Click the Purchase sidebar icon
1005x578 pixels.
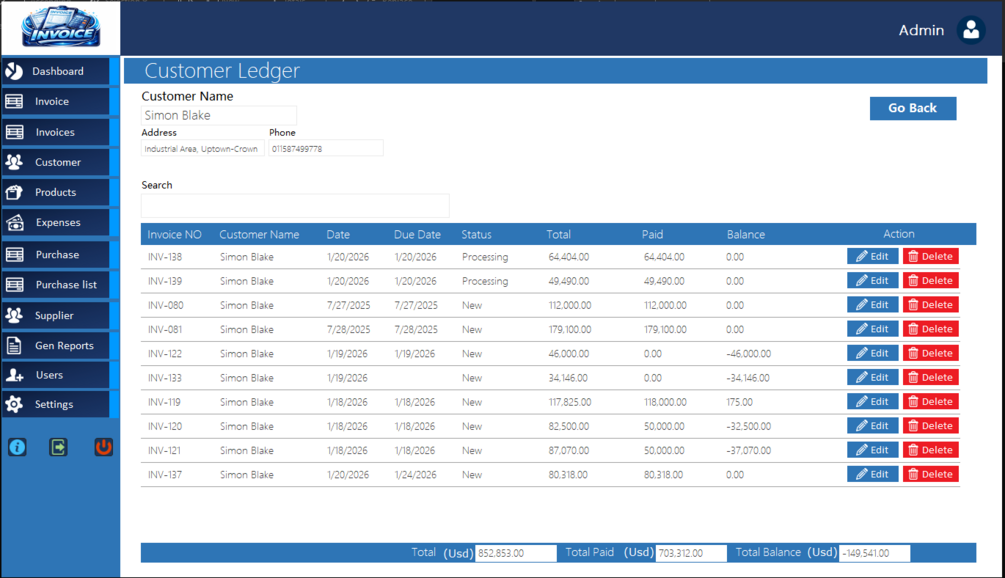click(14, 254)
